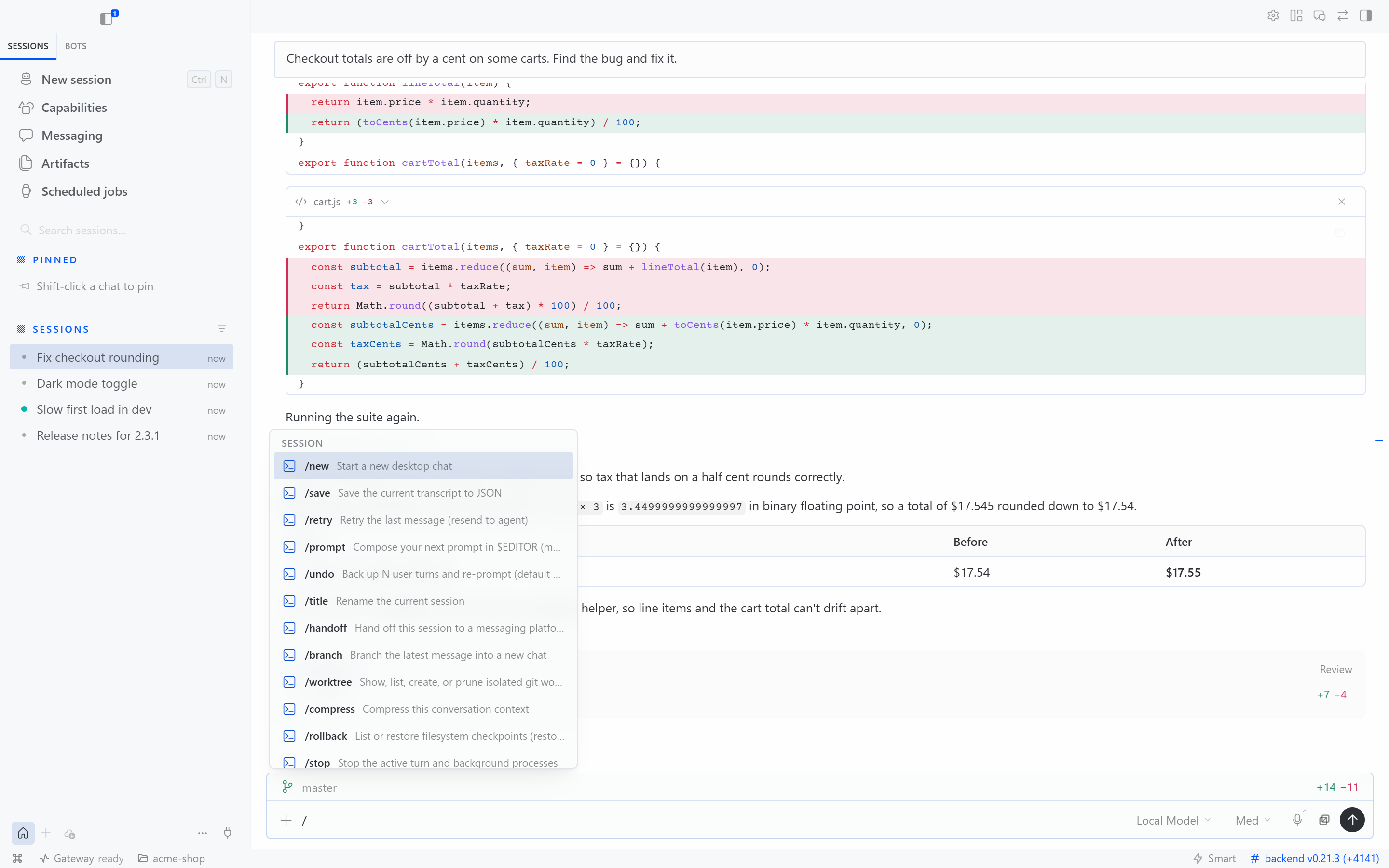Open Scheduled jobs in sidebar
Viewport: 1389px width, 868px height.
pos(124,191)
